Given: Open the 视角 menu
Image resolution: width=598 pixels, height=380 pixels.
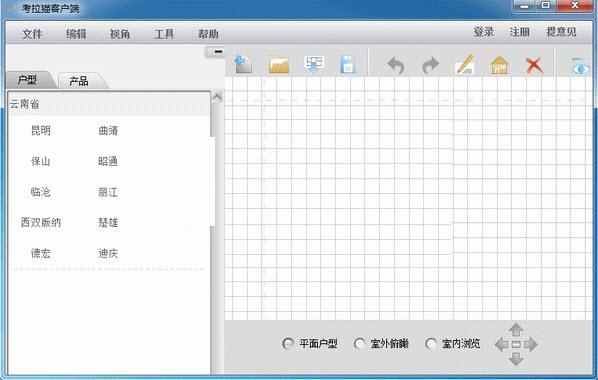Looking at the screenshot, I should point(120,34).
